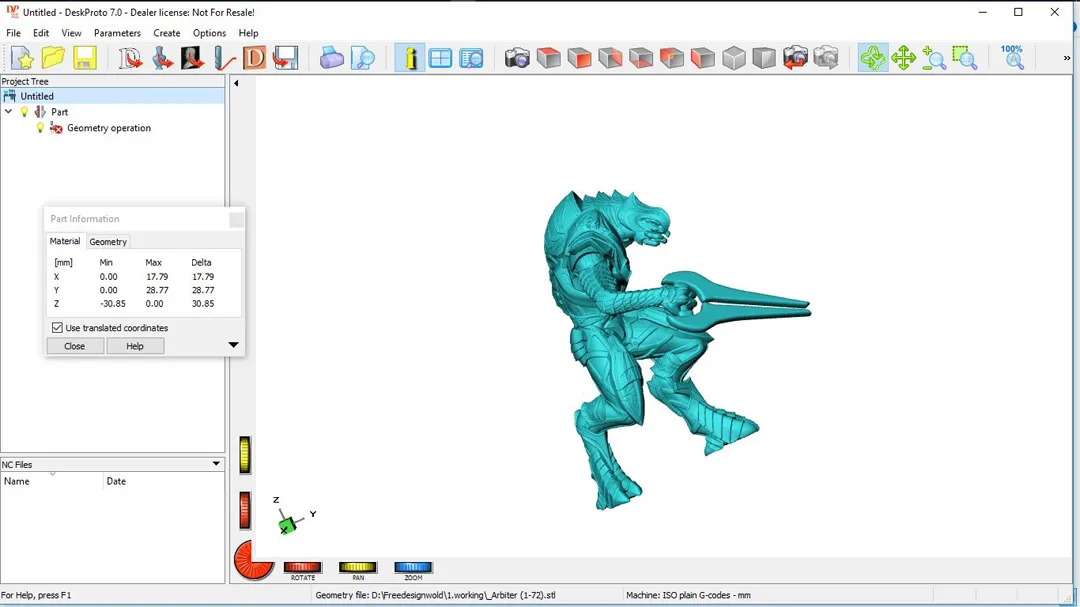1080x607 pixels.
Task: Activate the zoom window selection icon
Action: click(964, 58)
